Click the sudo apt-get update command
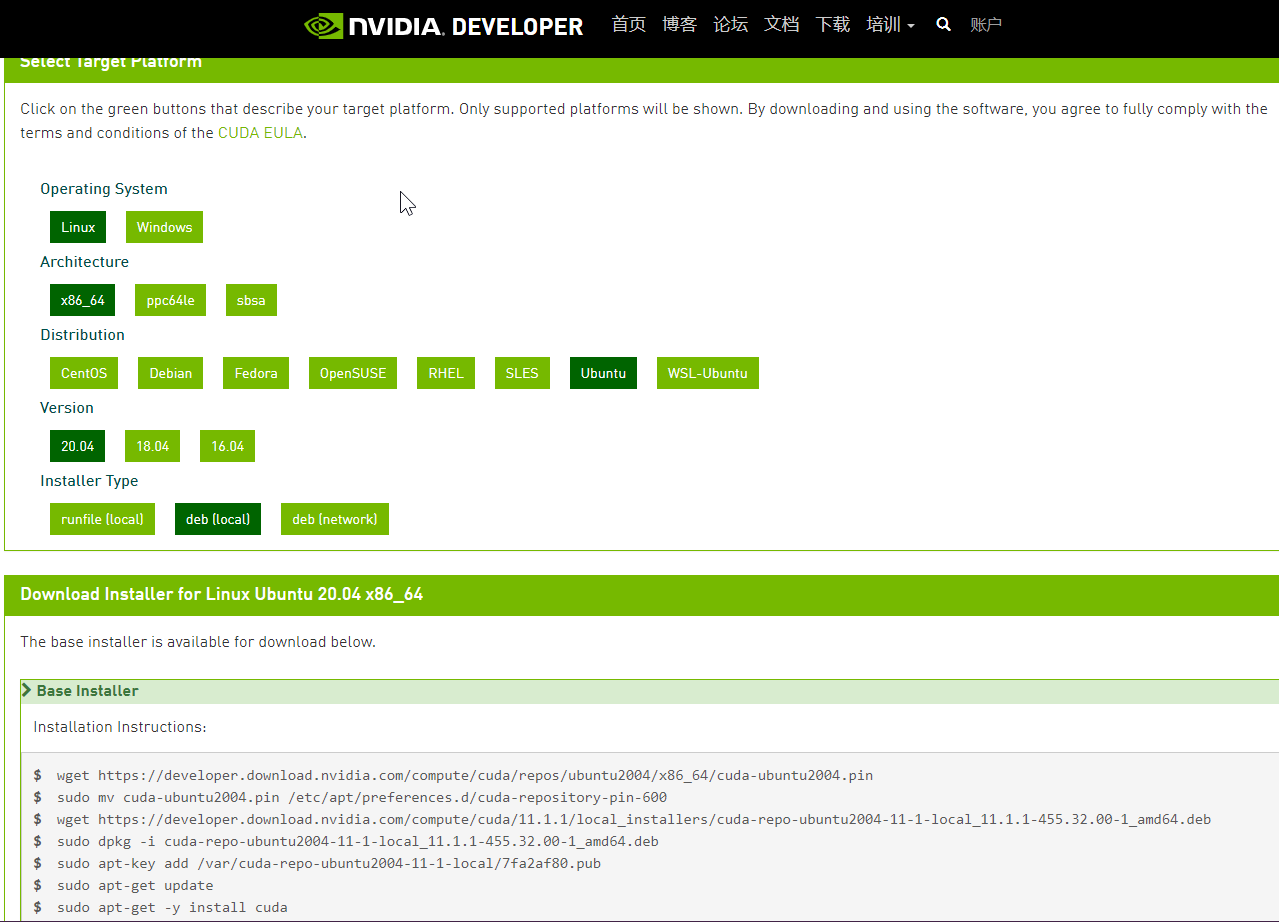 click(x=135, y=885)
